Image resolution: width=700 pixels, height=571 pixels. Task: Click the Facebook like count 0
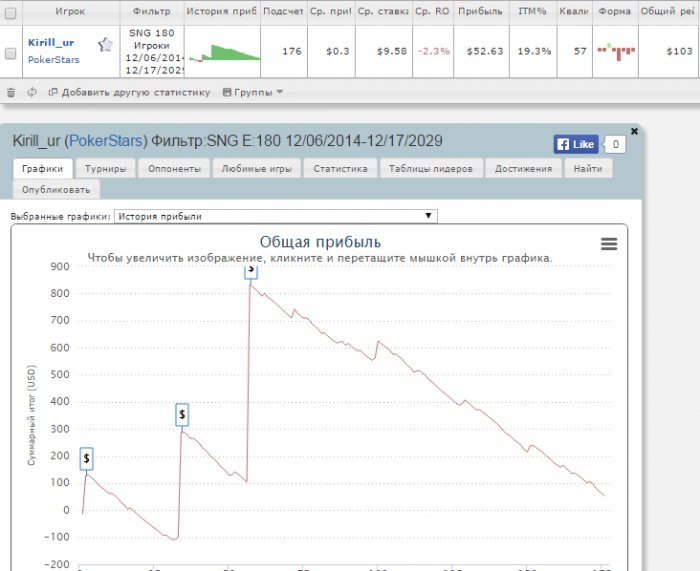[x=615, y=144]
